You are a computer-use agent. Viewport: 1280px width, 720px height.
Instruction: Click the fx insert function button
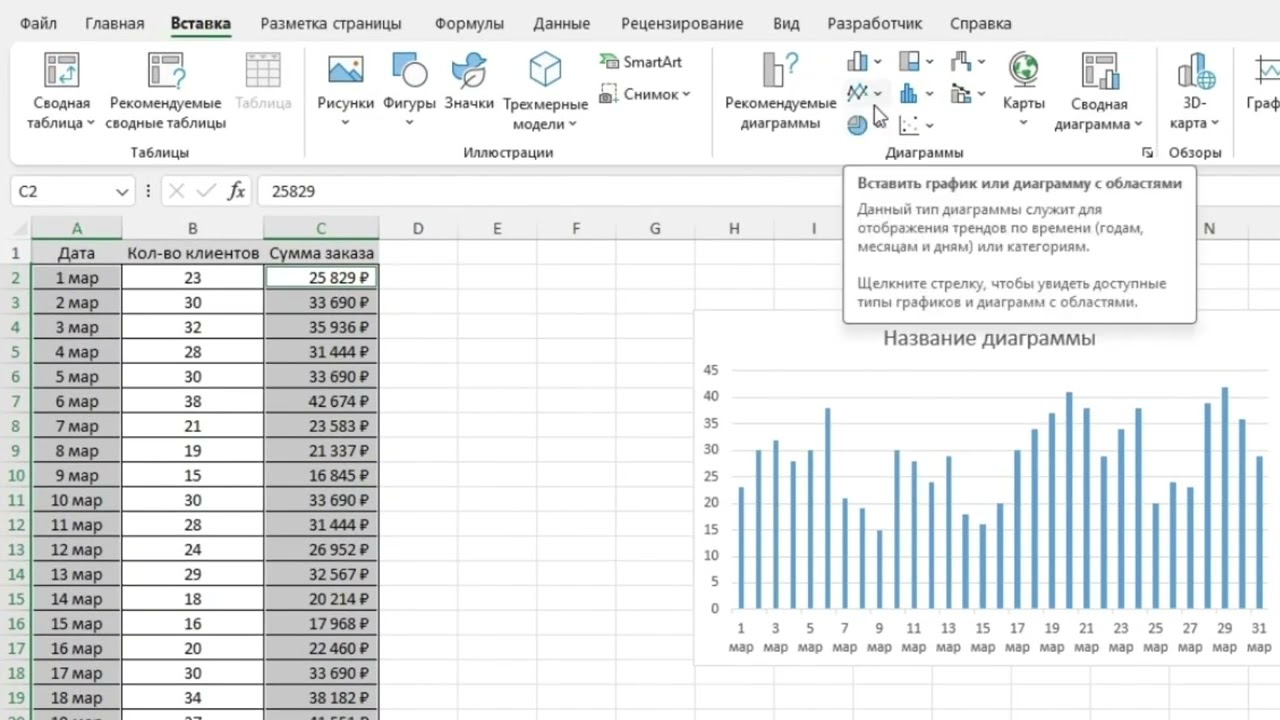[x=236, y=191]
